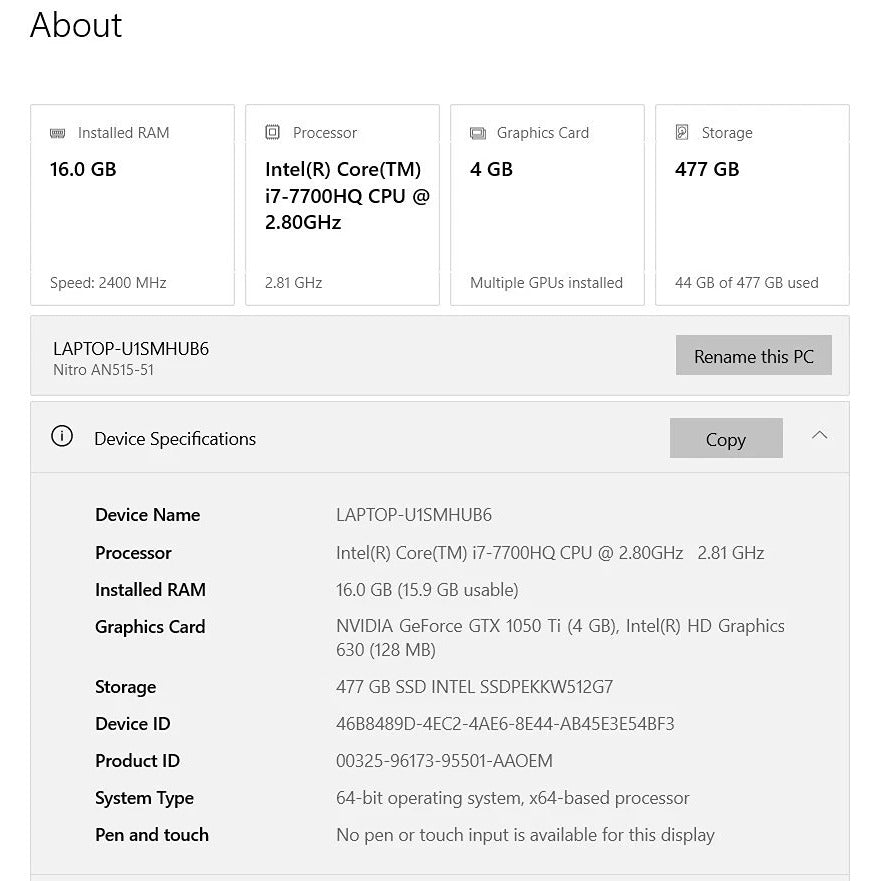Click the Processor chip icon
The width and height of the screenshot is (881, 881).
(x=272, y=133)
